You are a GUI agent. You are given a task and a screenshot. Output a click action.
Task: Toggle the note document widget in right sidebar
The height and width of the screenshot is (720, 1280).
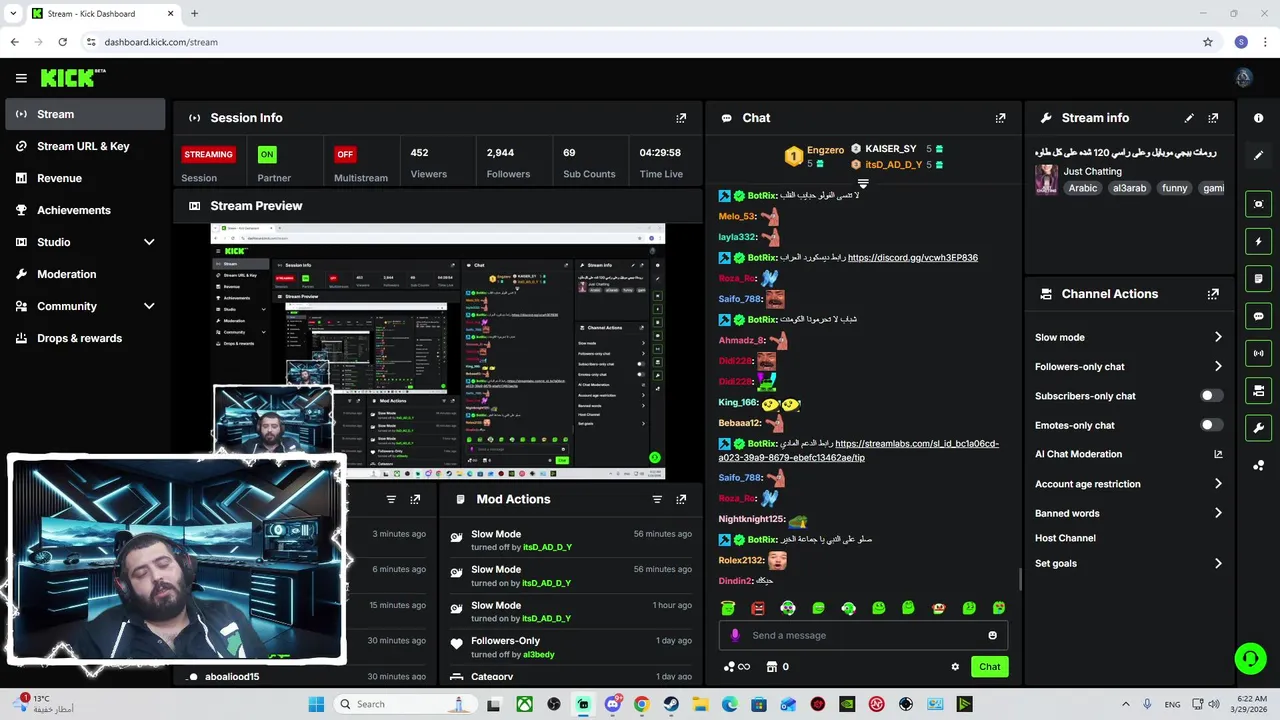tap(1258, 279)
